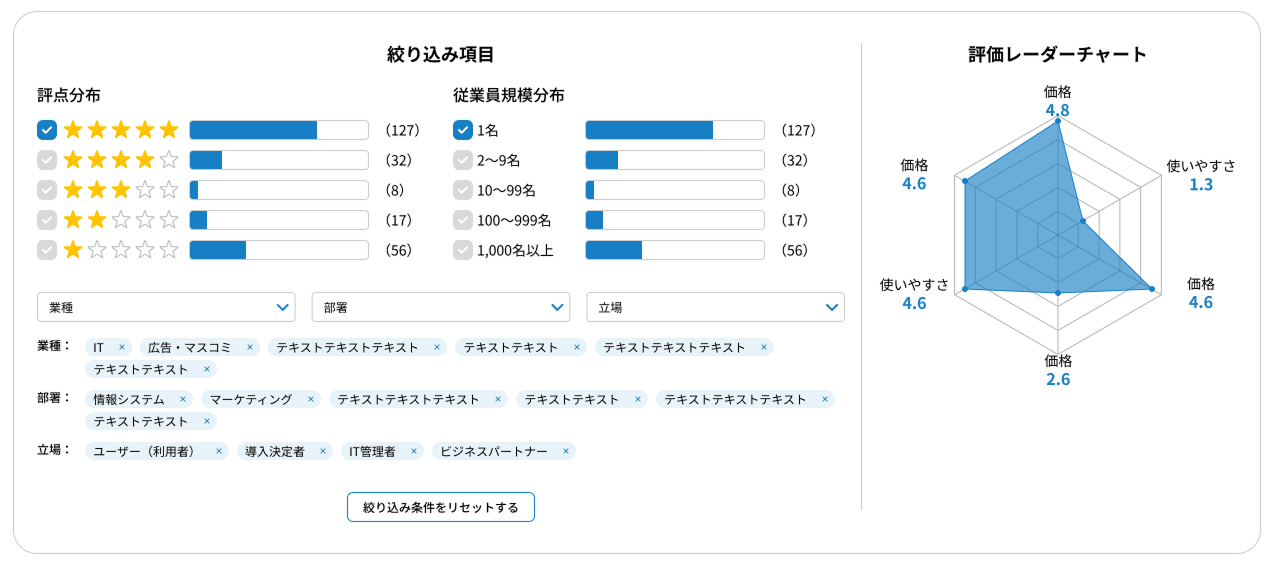Remove the 広告・マスコミ filter tag
Image resolution: width=1276 pixels, height=563 pixels.
click(x=250, y=347)
